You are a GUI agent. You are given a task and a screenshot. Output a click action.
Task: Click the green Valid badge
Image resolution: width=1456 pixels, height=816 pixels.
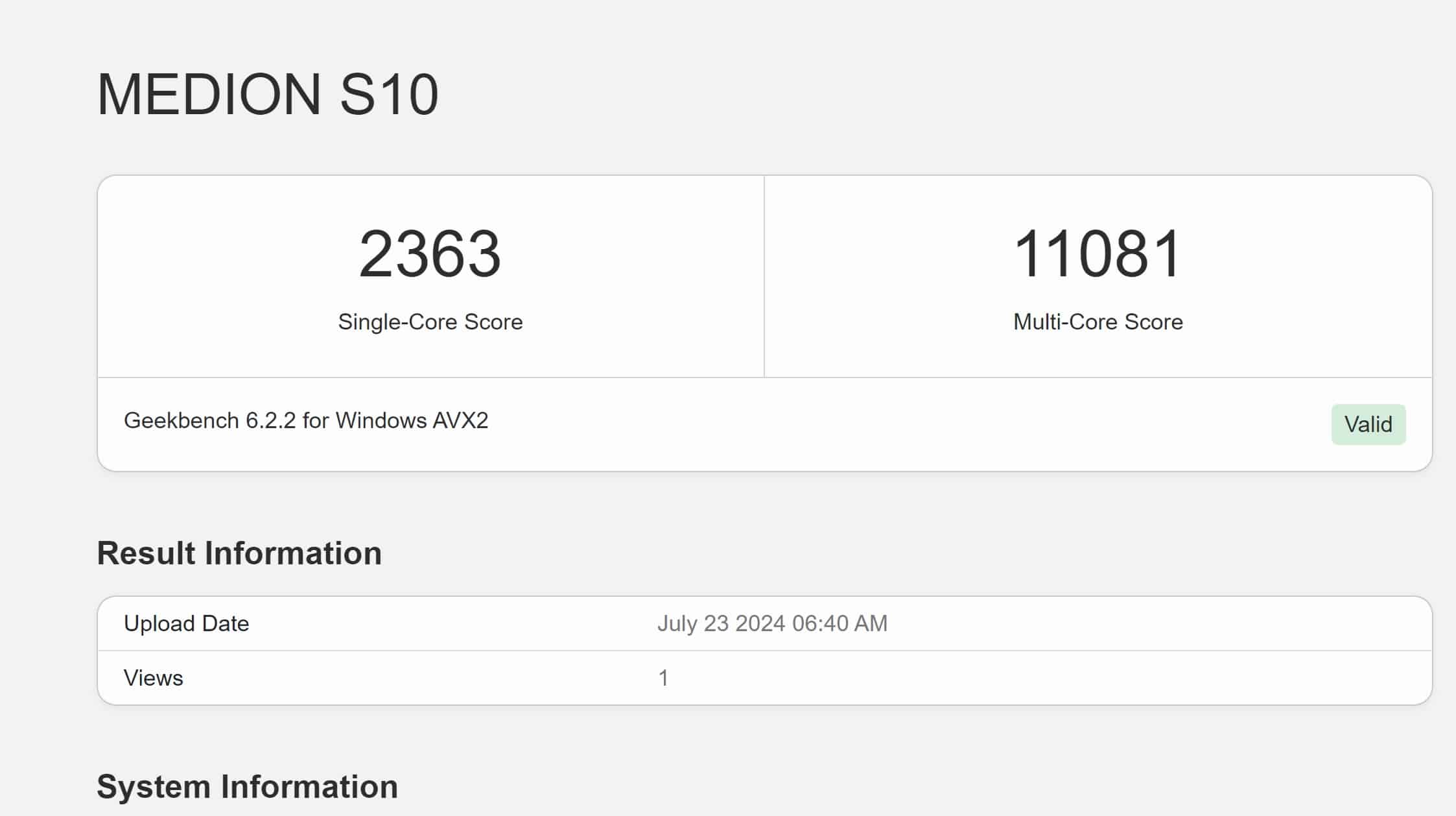[x=1368, y=424]
